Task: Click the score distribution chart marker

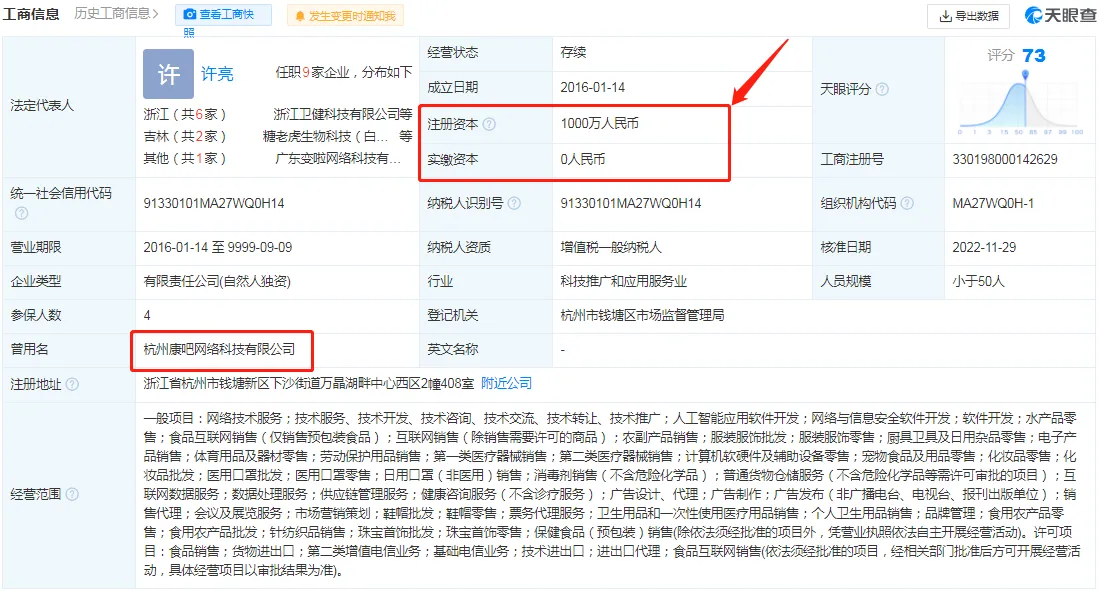Action: [x=1025, y=74]
